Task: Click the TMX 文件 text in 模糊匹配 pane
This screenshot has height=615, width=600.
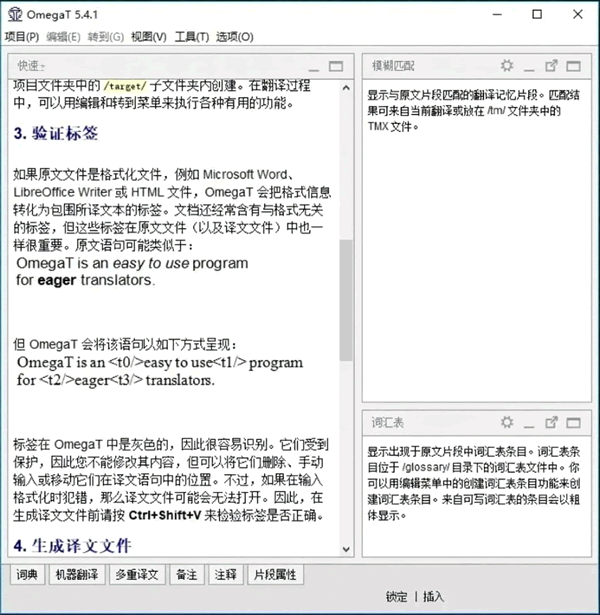Action: 391,127
